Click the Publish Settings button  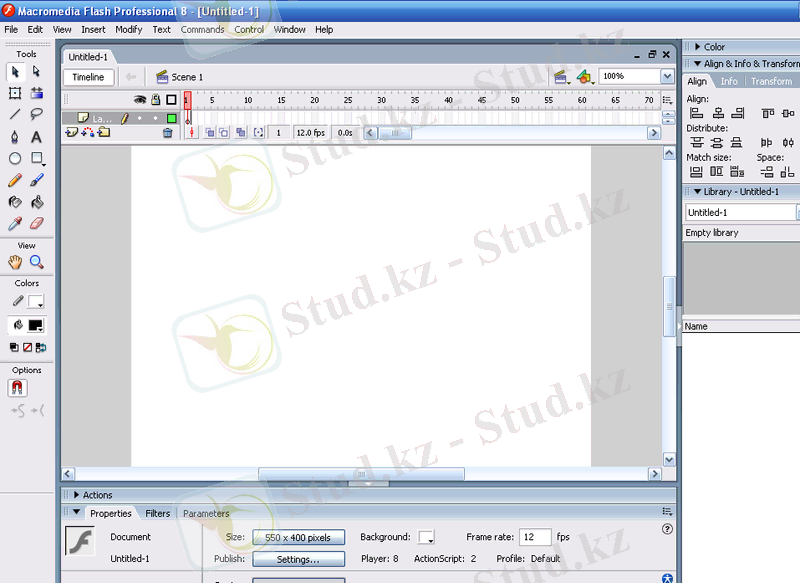(x=298, y=560)
